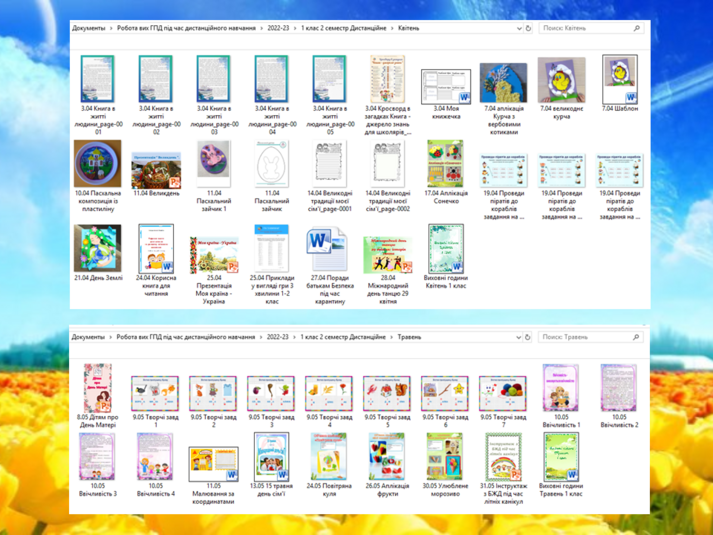The image size is (713, 535).
Task: Select 10.04 Пасхальна композиція із пластиліну image
Action: point(98,176)
